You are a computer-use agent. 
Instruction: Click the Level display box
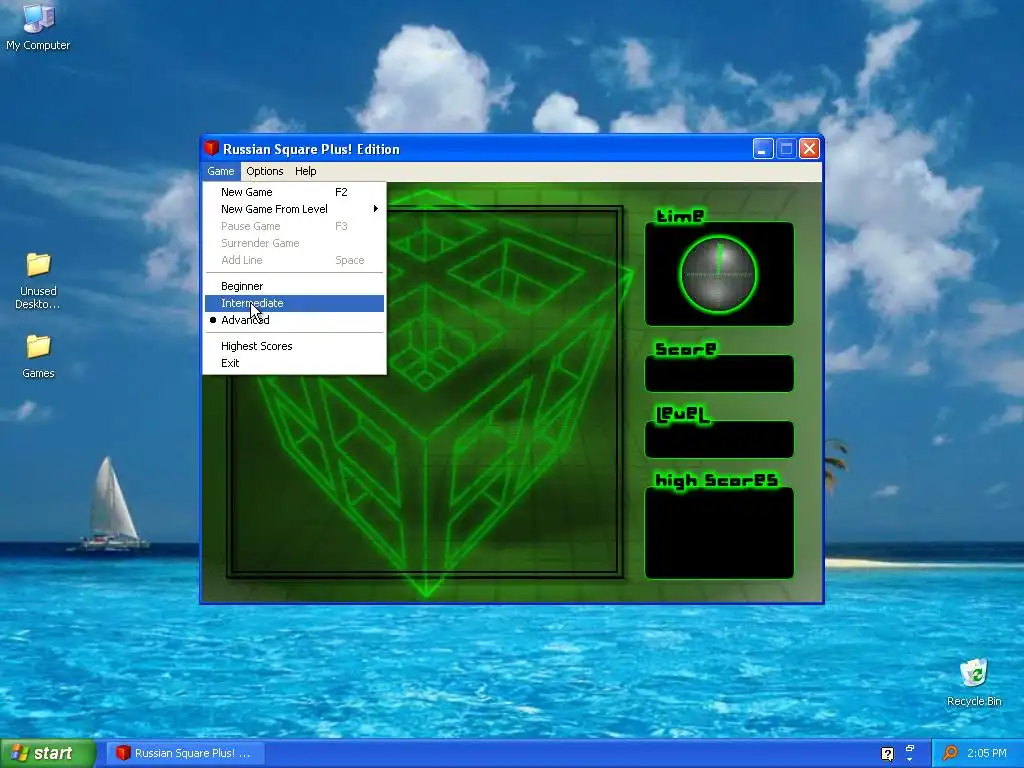click(719, 440)
